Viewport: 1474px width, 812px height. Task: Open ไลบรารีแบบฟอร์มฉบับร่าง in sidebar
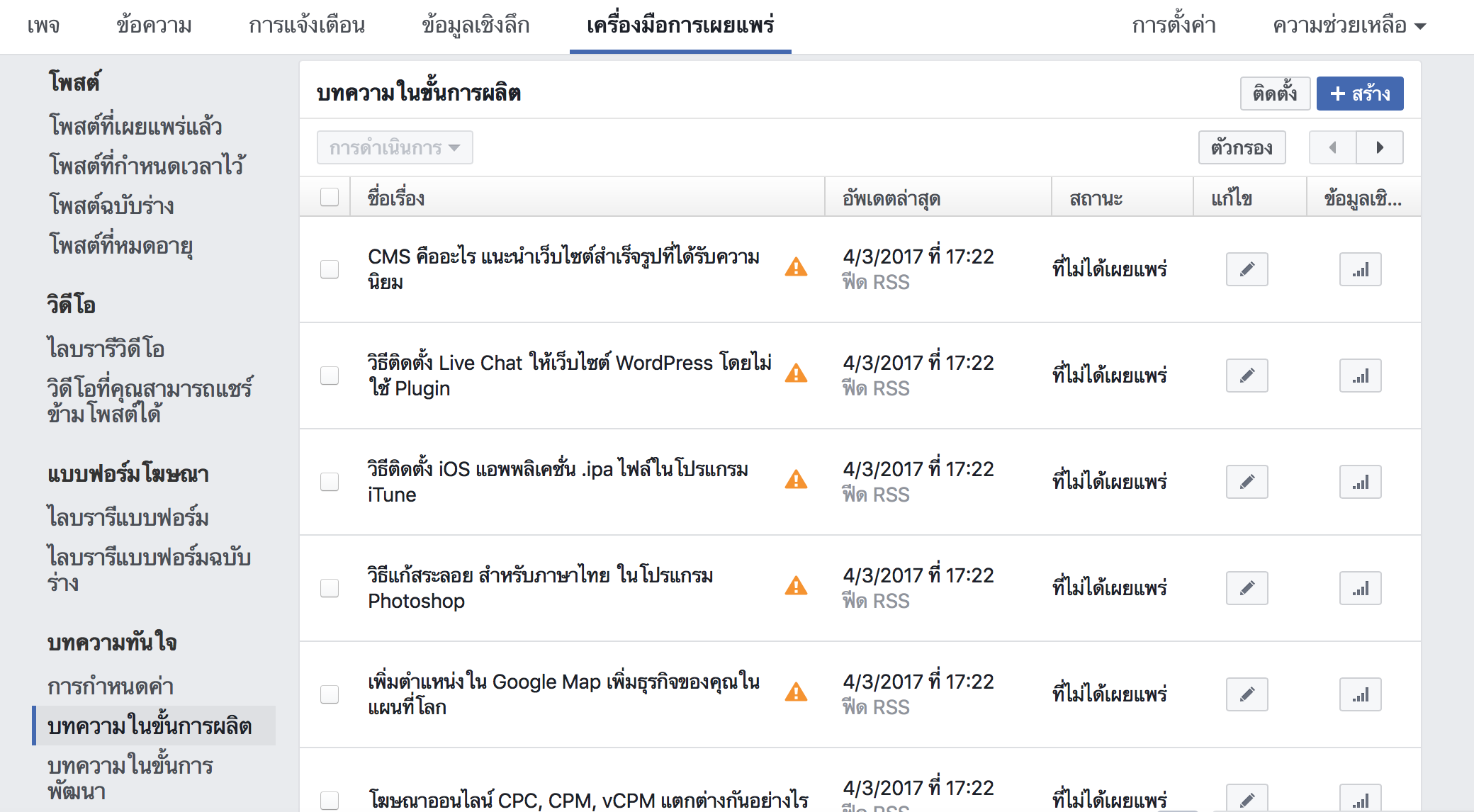[149, 569]
